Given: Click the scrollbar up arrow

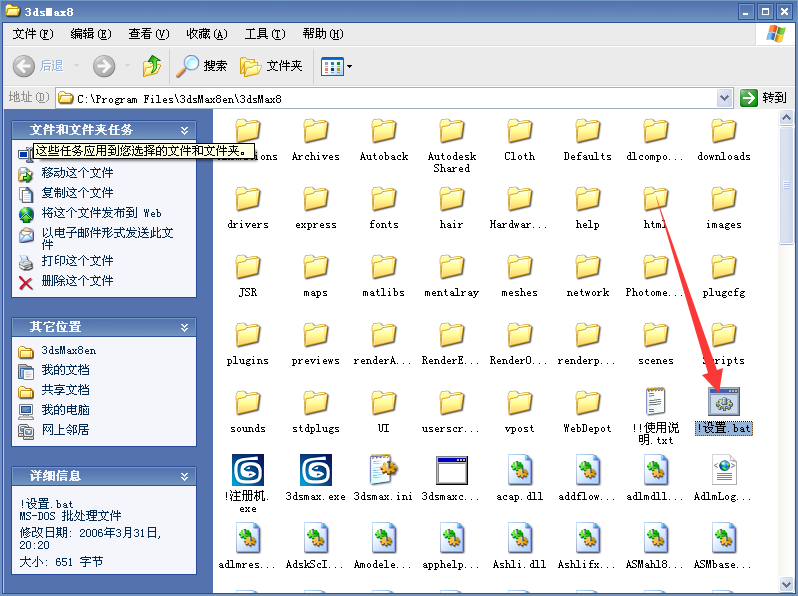Looking at the screenshot, I should pyautogui.click(x=786, y=118).
